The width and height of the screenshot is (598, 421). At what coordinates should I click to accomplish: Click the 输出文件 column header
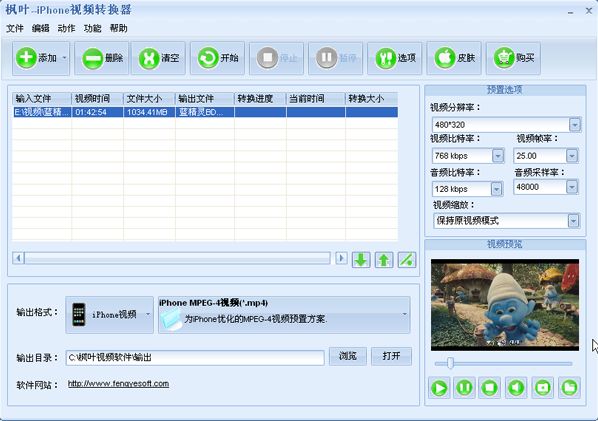[x=205, y=99]
